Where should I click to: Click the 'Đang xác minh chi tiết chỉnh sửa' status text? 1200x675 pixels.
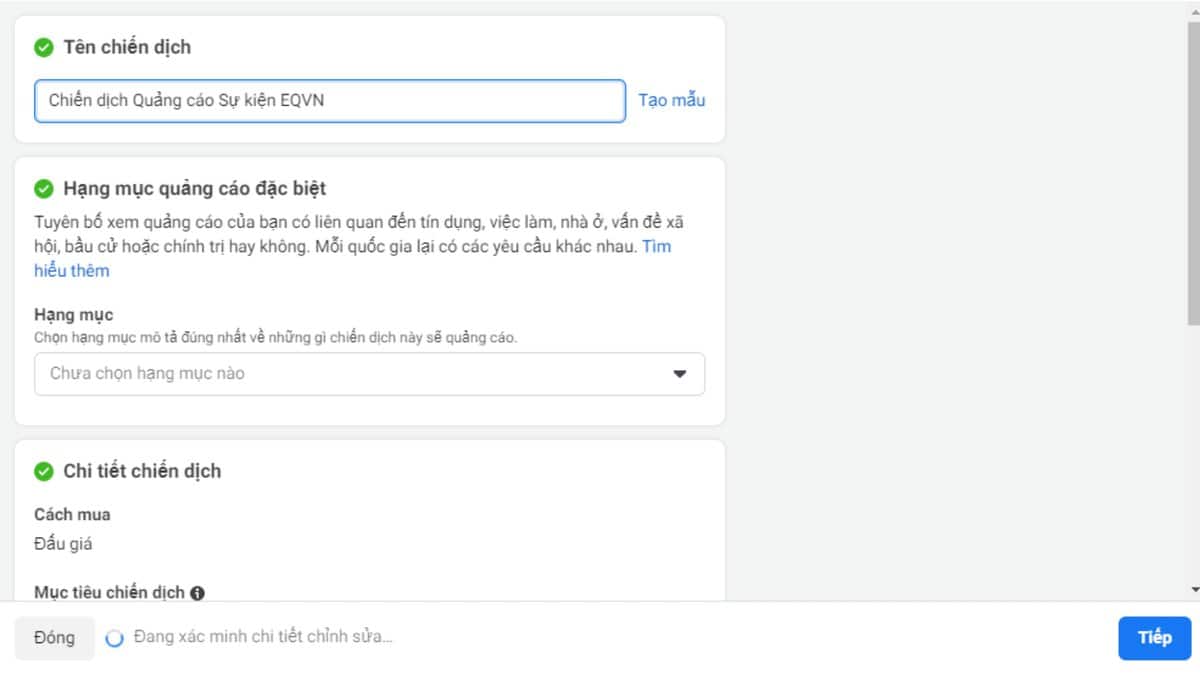point(263,637)
